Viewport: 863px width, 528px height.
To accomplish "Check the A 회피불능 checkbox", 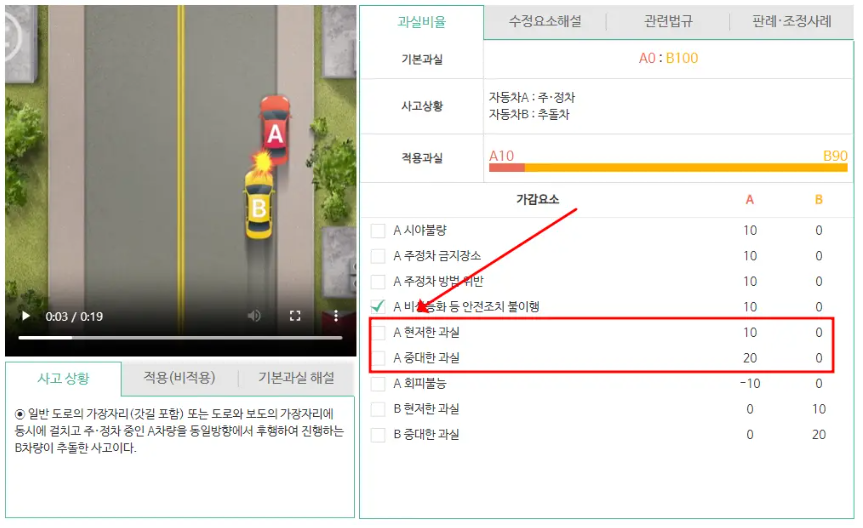I will (378, 383).
